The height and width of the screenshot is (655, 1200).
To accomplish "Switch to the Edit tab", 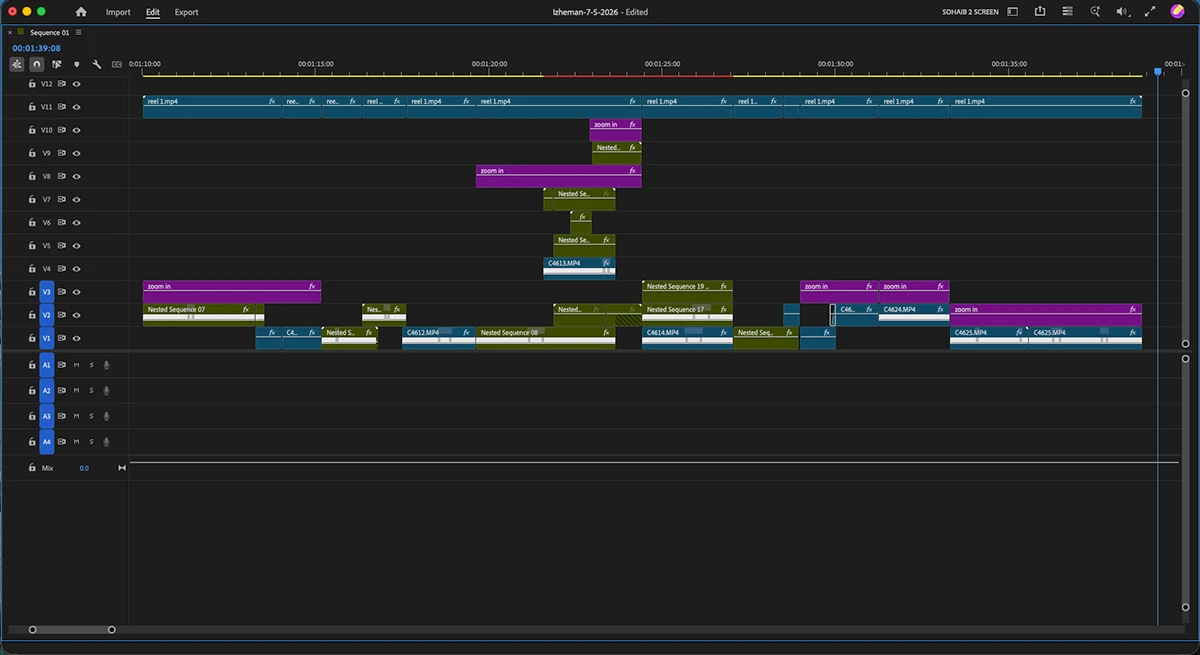I will tap(152, 12).
